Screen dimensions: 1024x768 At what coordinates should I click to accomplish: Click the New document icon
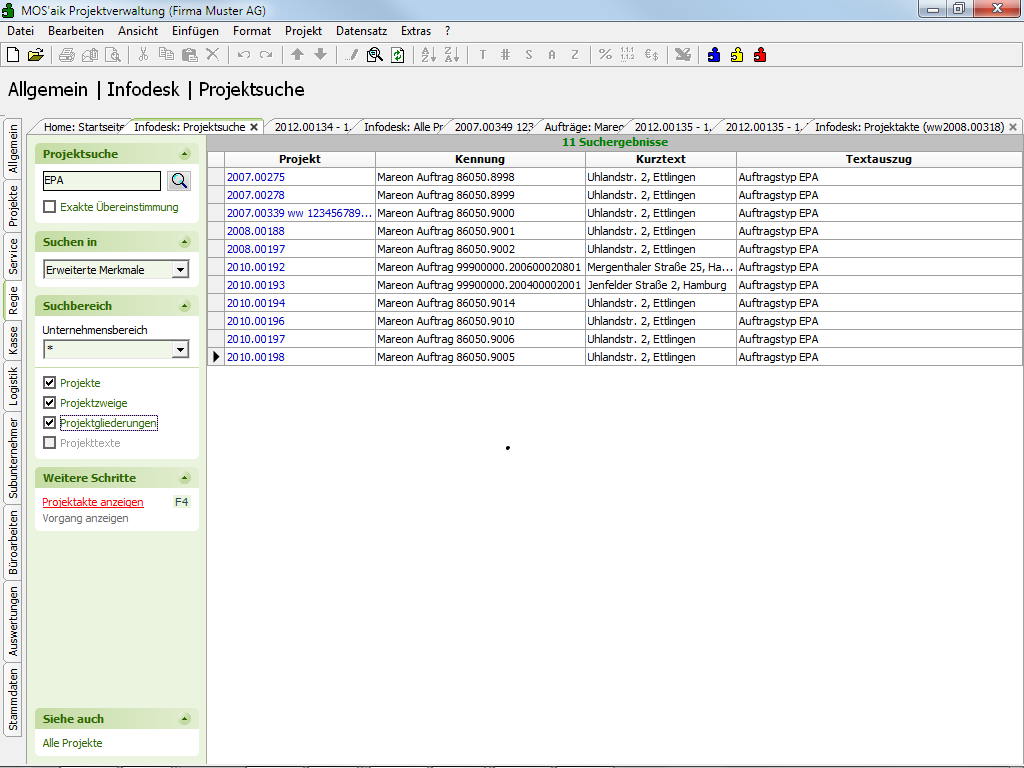13,55
